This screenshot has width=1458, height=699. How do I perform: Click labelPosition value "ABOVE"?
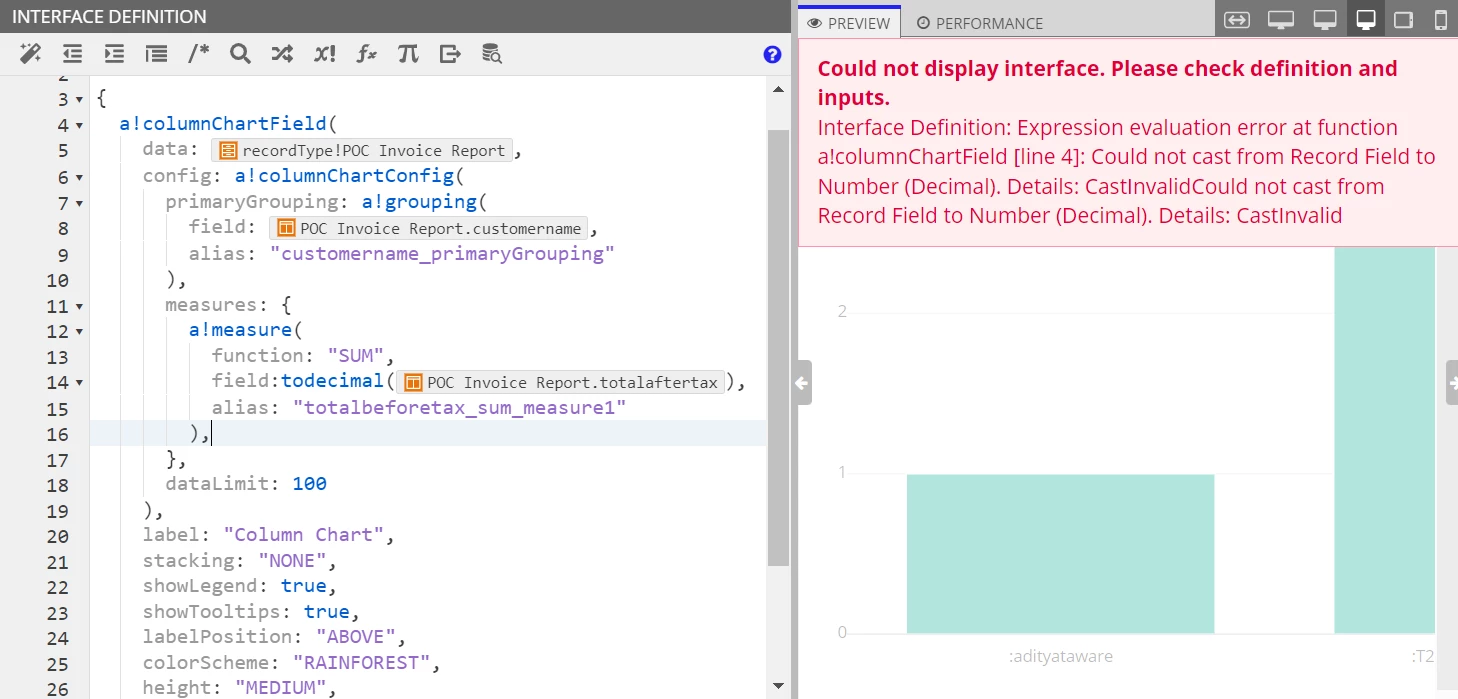click(x=355, y=637)
